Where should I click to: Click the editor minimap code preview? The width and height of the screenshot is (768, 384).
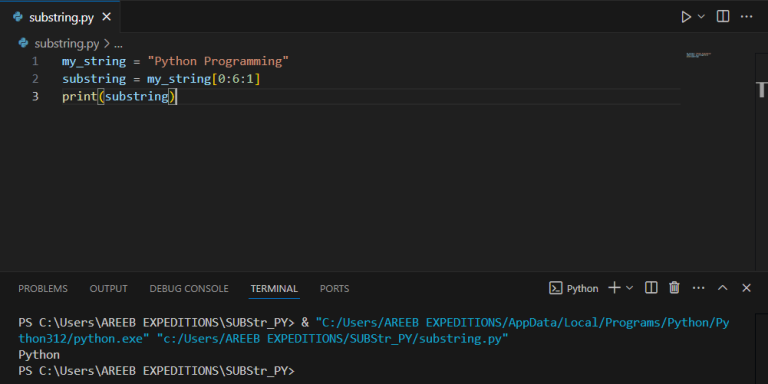point(698,55)
